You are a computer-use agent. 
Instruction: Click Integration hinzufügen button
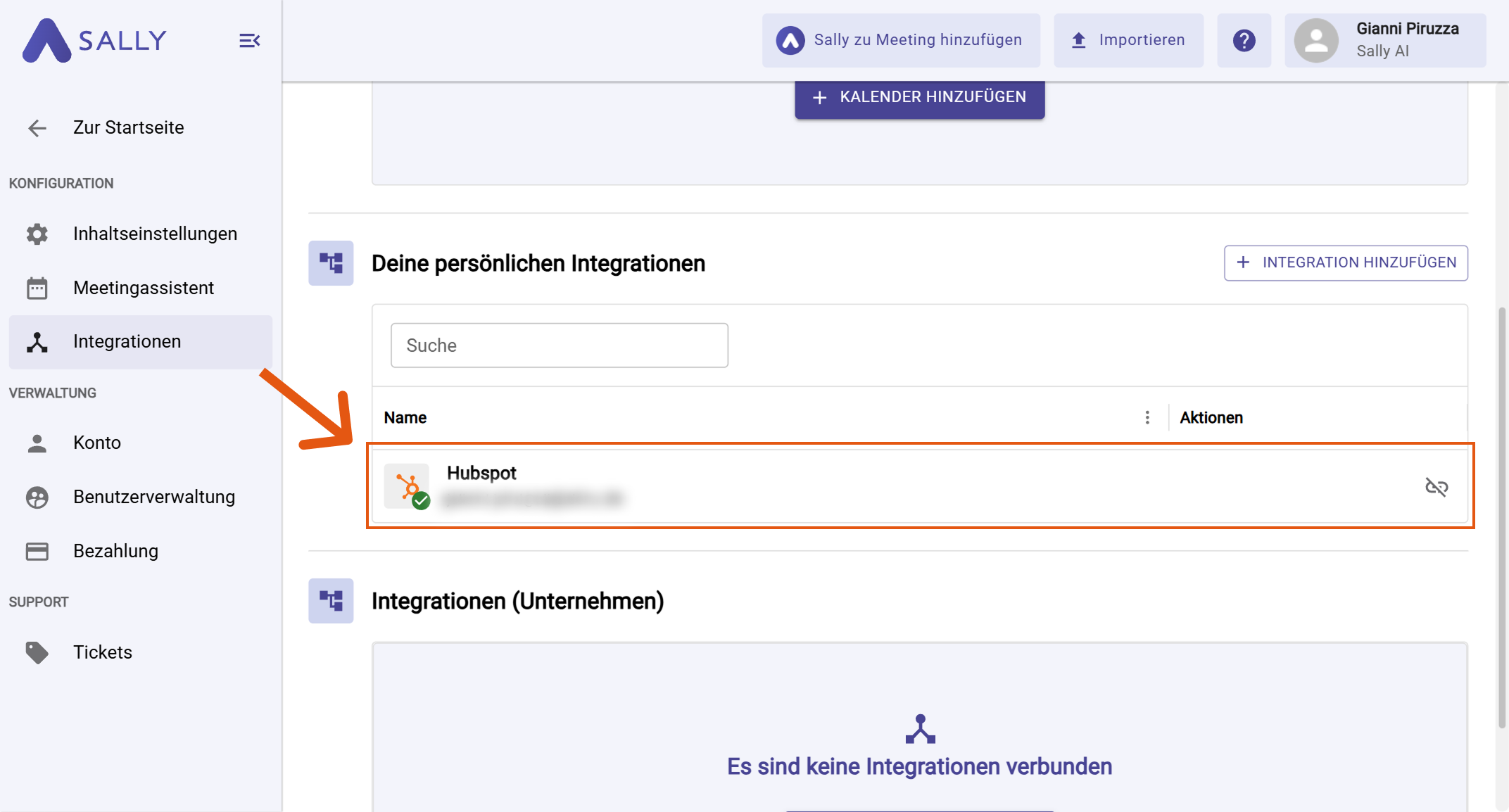(x=1346, y=262)
